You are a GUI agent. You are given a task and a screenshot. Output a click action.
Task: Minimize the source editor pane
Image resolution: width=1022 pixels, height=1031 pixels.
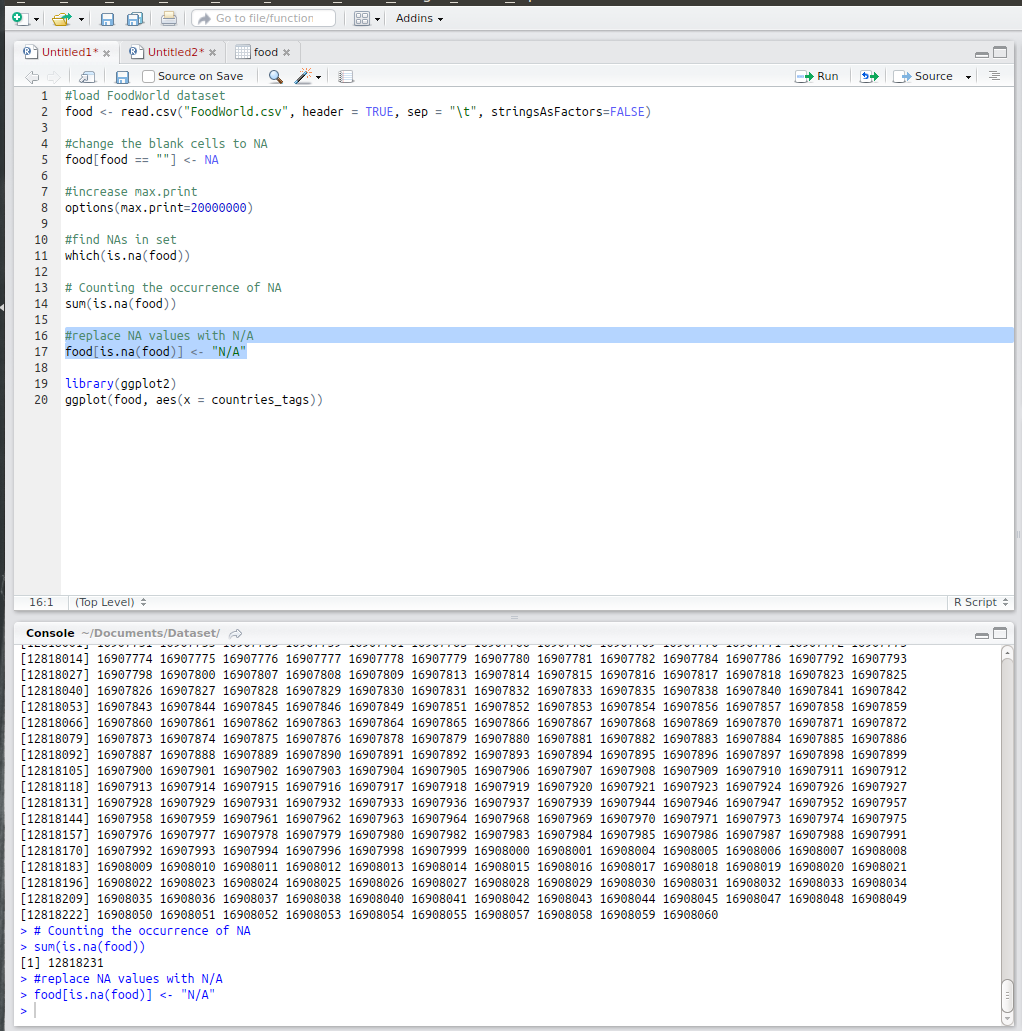point(982,53)
